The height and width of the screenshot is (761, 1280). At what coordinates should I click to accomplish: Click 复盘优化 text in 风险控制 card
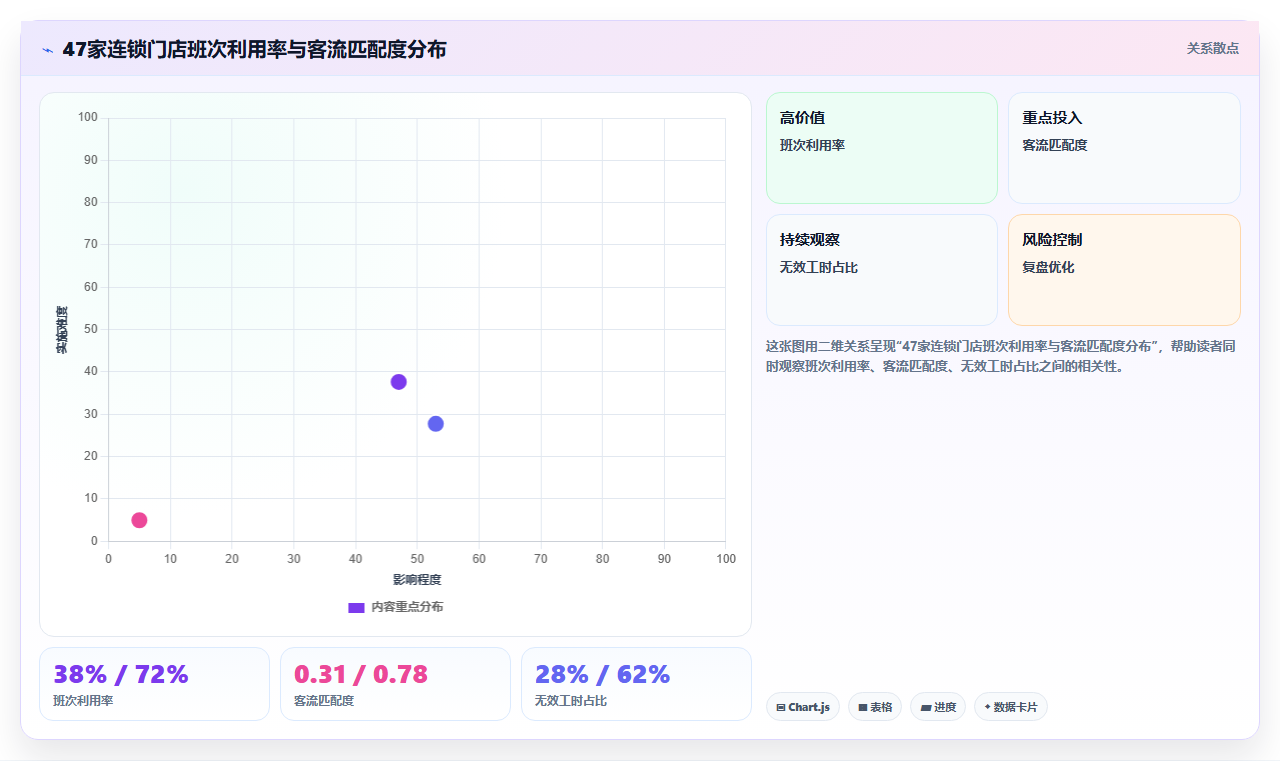1048,268
